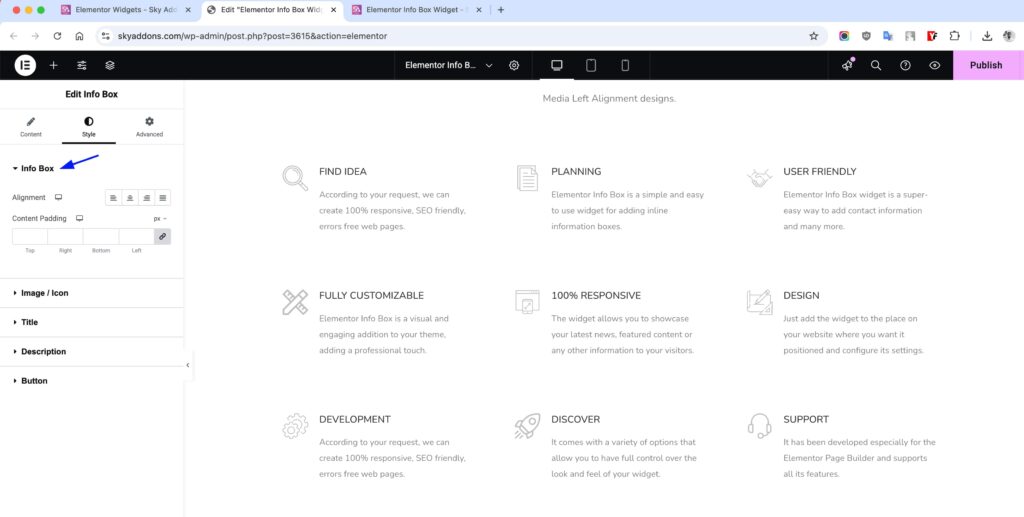This screenshot has height=517, width=1024.
Task: Preview changes with the eye icon
Action: (935, 65)
